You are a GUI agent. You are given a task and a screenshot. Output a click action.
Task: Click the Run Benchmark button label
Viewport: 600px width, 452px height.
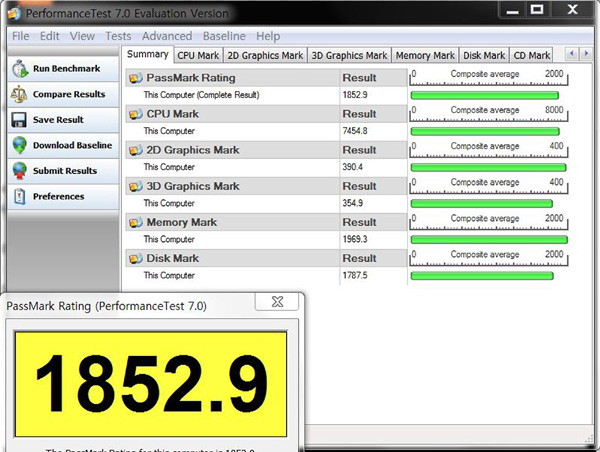click(67, 69)
